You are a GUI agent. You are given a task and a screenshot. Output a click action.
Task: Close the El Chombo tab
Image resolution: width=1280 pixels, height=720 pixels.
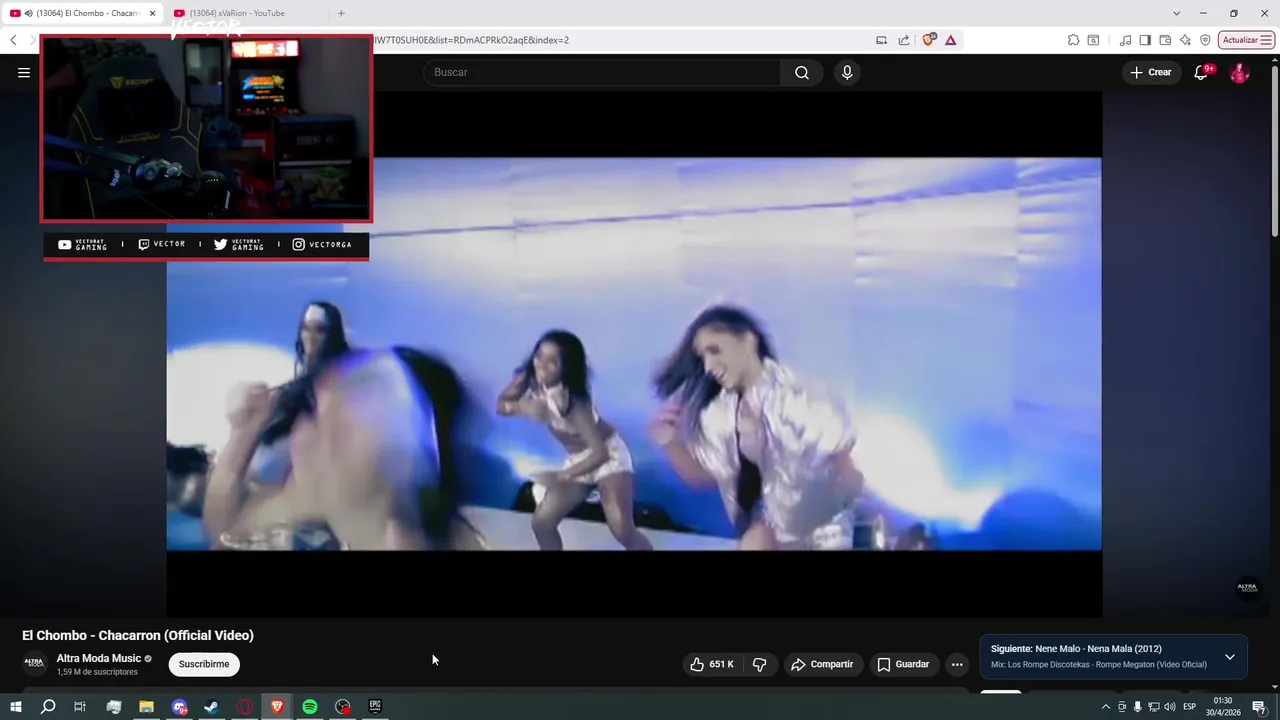153,13
